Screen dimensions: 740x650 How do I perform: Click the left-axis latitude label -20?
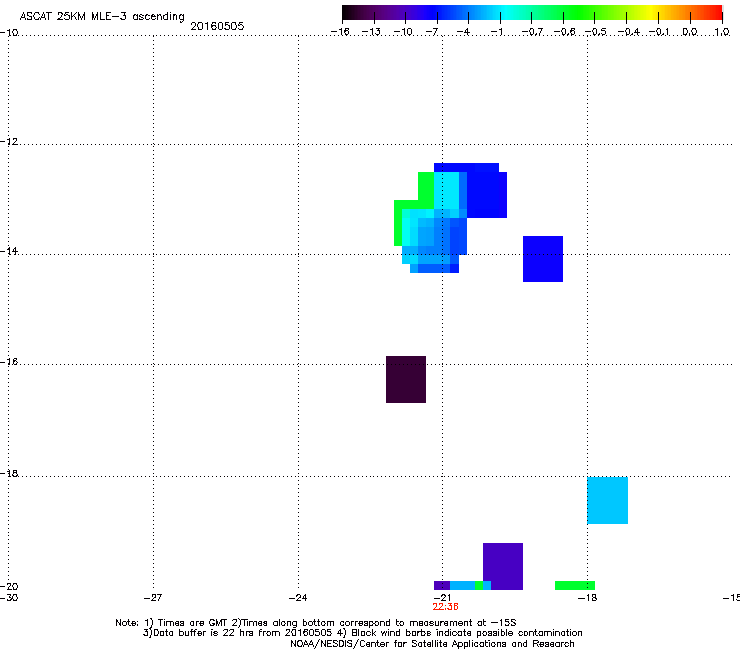click(x=9, y=586)
